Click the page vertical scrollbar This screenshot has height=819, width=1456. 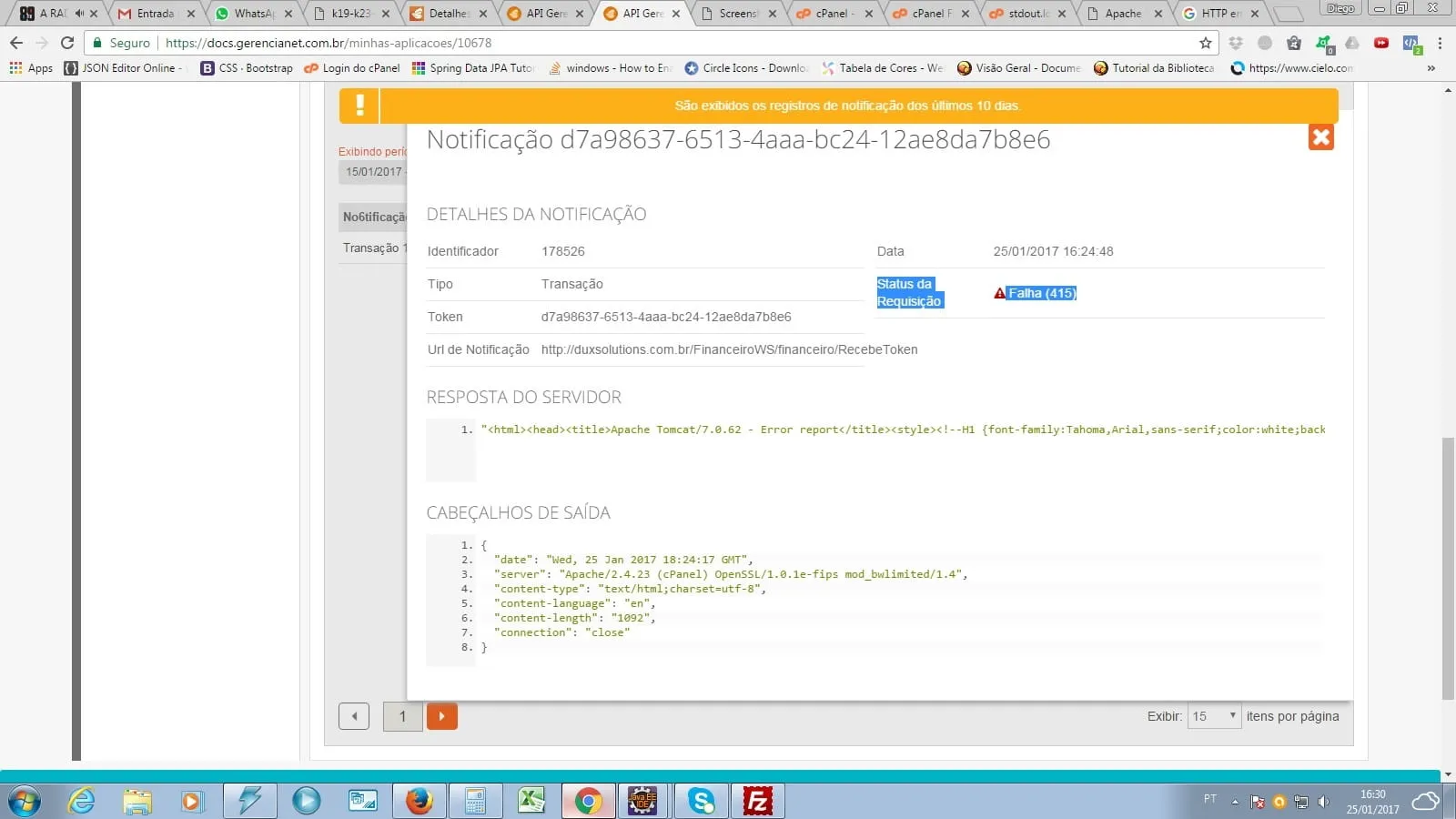tap(1448, 564)
